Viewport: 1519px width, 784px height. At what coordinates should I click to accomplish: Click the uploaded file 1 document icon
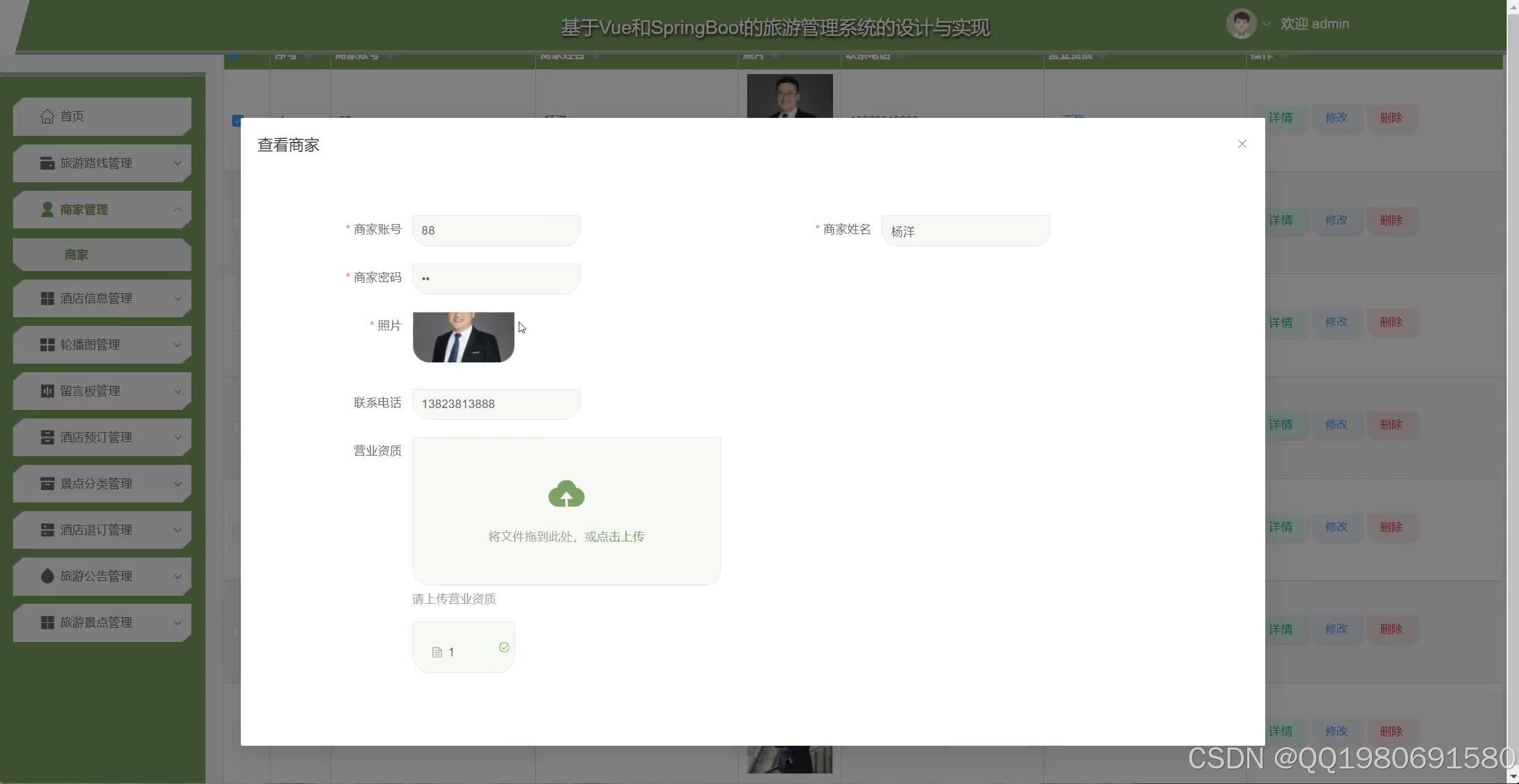coord(437,653)
